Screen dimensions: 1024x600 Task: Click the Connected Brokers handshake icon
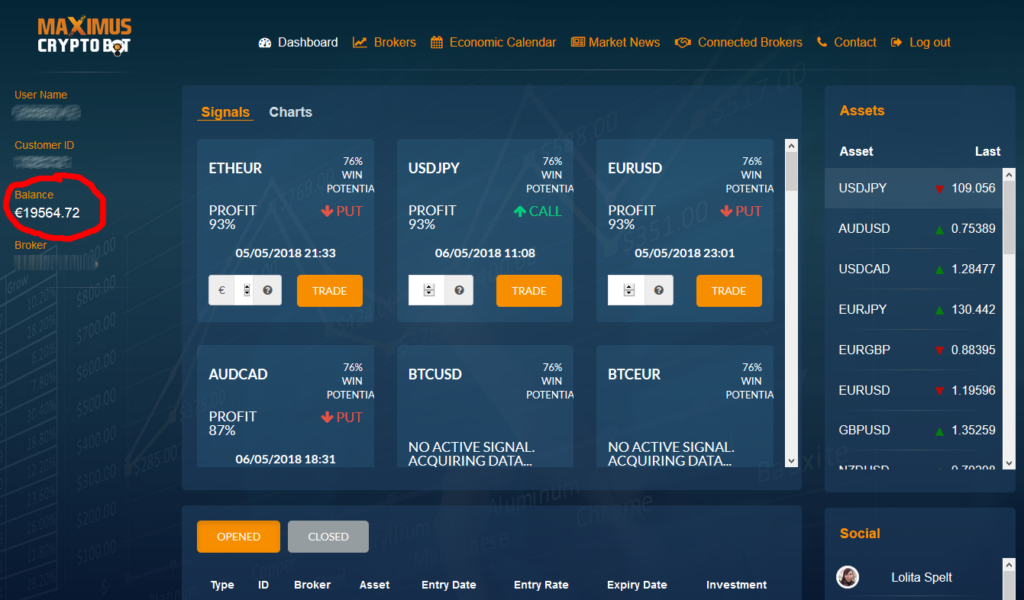[682, 42]
